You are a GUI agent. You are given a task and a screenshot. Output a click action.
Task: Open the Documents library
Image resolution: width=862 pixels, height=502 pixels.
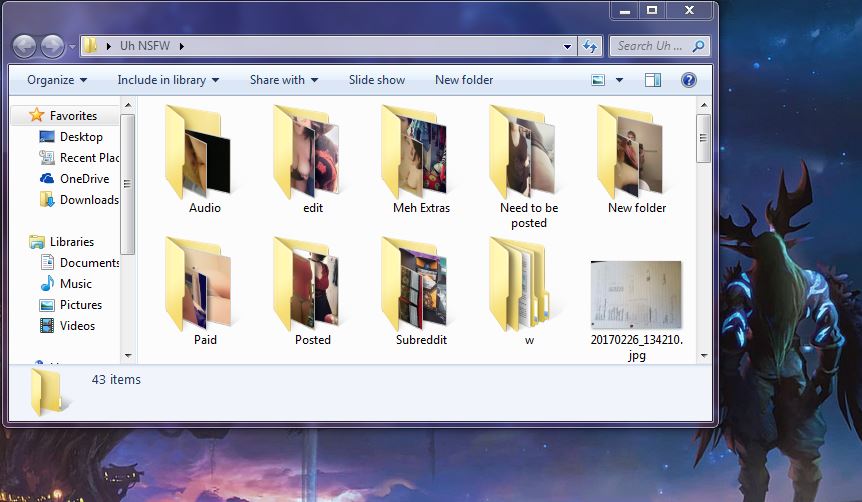tap(79, 263)
